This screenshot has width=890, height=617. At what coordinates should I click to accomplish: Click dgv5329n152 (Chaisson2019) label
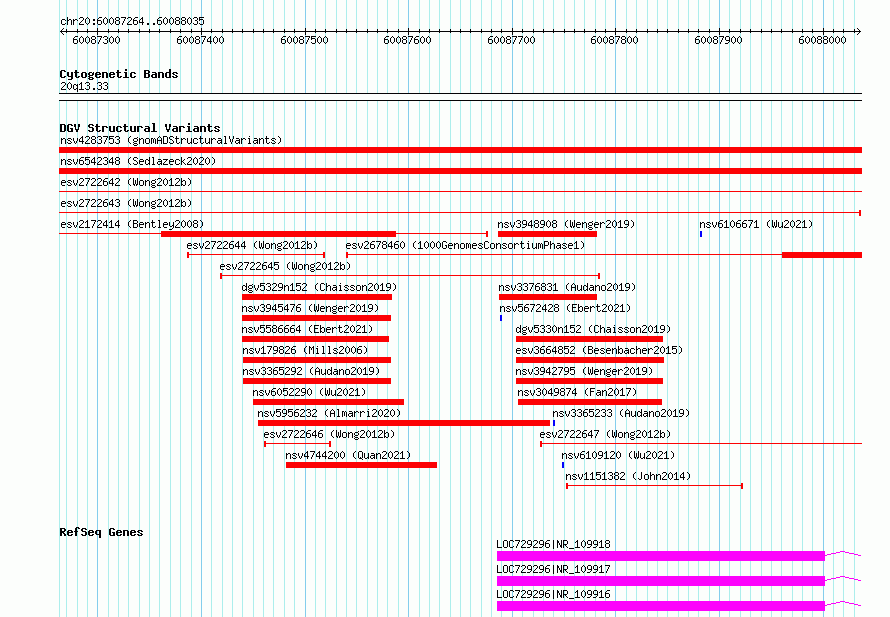click(319, 287)
